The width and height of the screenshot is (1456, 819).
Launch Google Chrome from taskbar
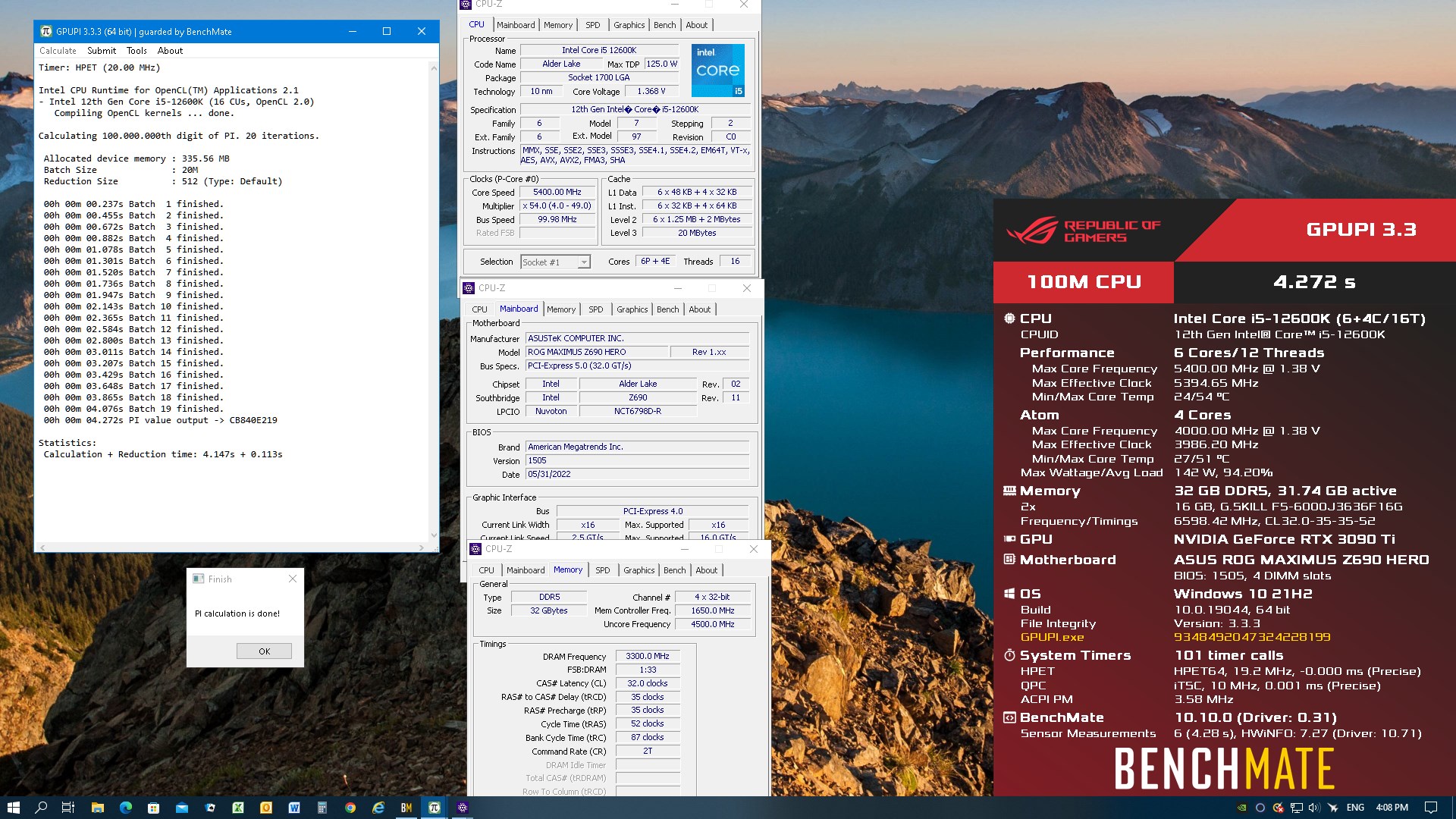350,808
